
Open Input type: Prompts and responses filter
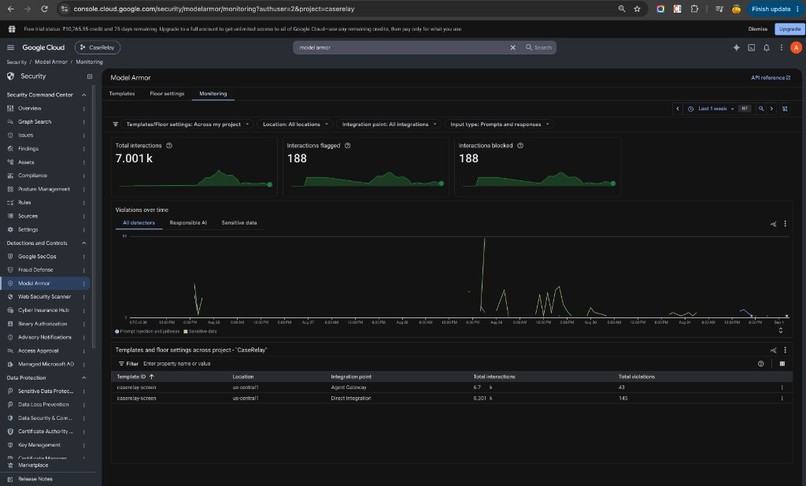coord(500,124)
